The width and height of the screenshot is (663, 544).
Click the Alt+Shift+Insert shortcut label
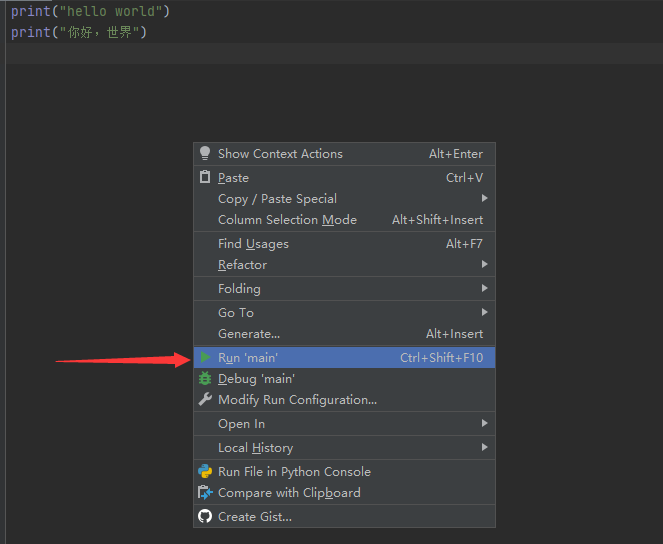click(x=437, y=220)
